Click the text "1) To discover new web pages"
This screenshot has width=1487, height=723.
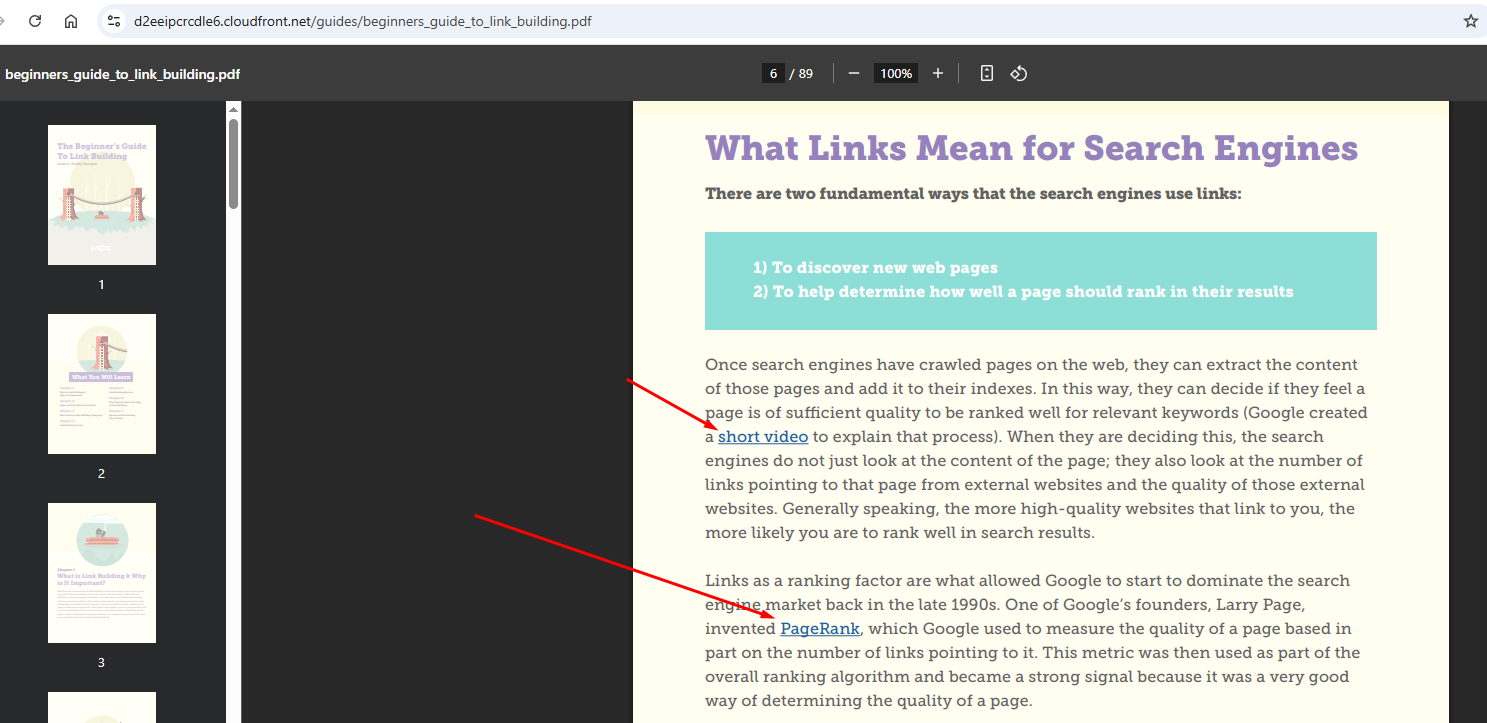coord(875,267)
